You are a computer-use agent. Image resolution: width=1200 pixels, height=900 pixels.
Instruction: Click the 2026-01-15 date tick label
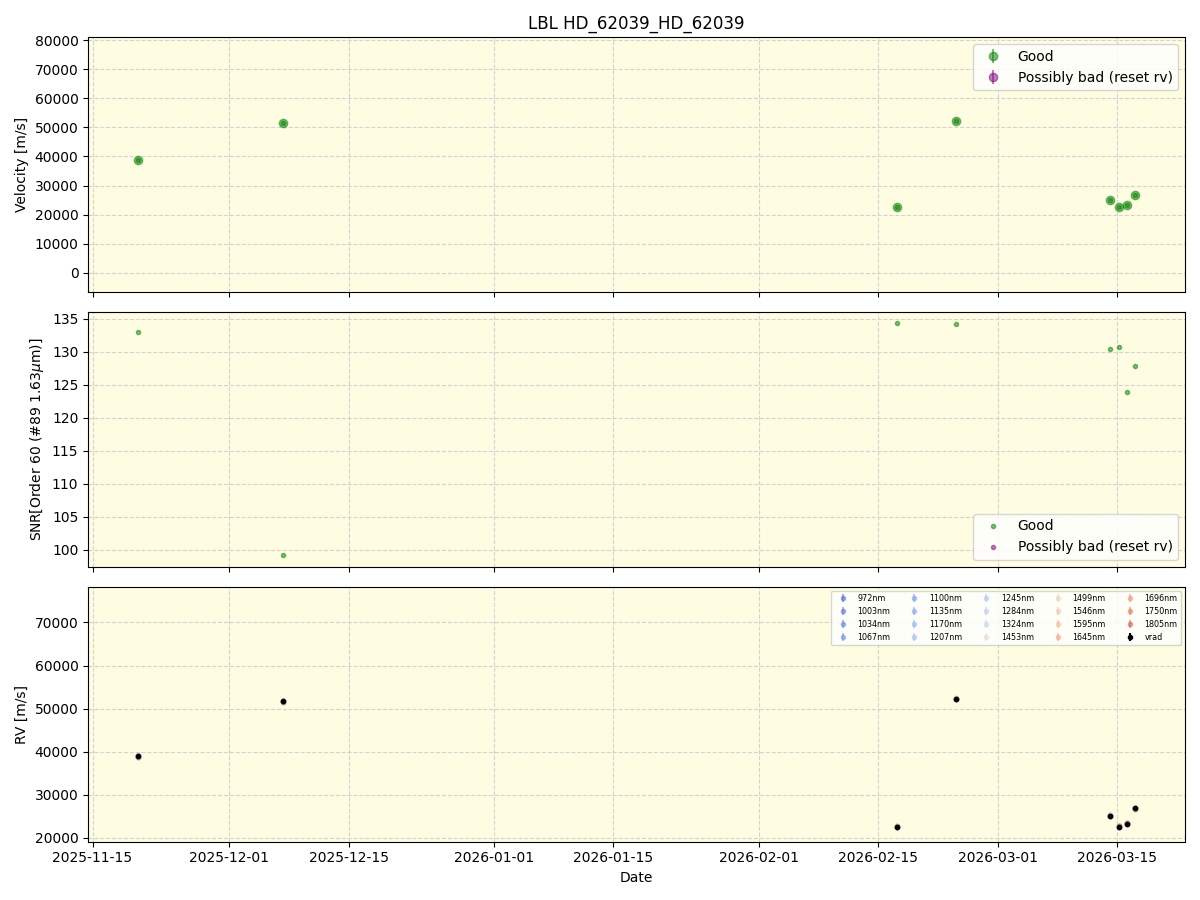(x=613, y=857)
